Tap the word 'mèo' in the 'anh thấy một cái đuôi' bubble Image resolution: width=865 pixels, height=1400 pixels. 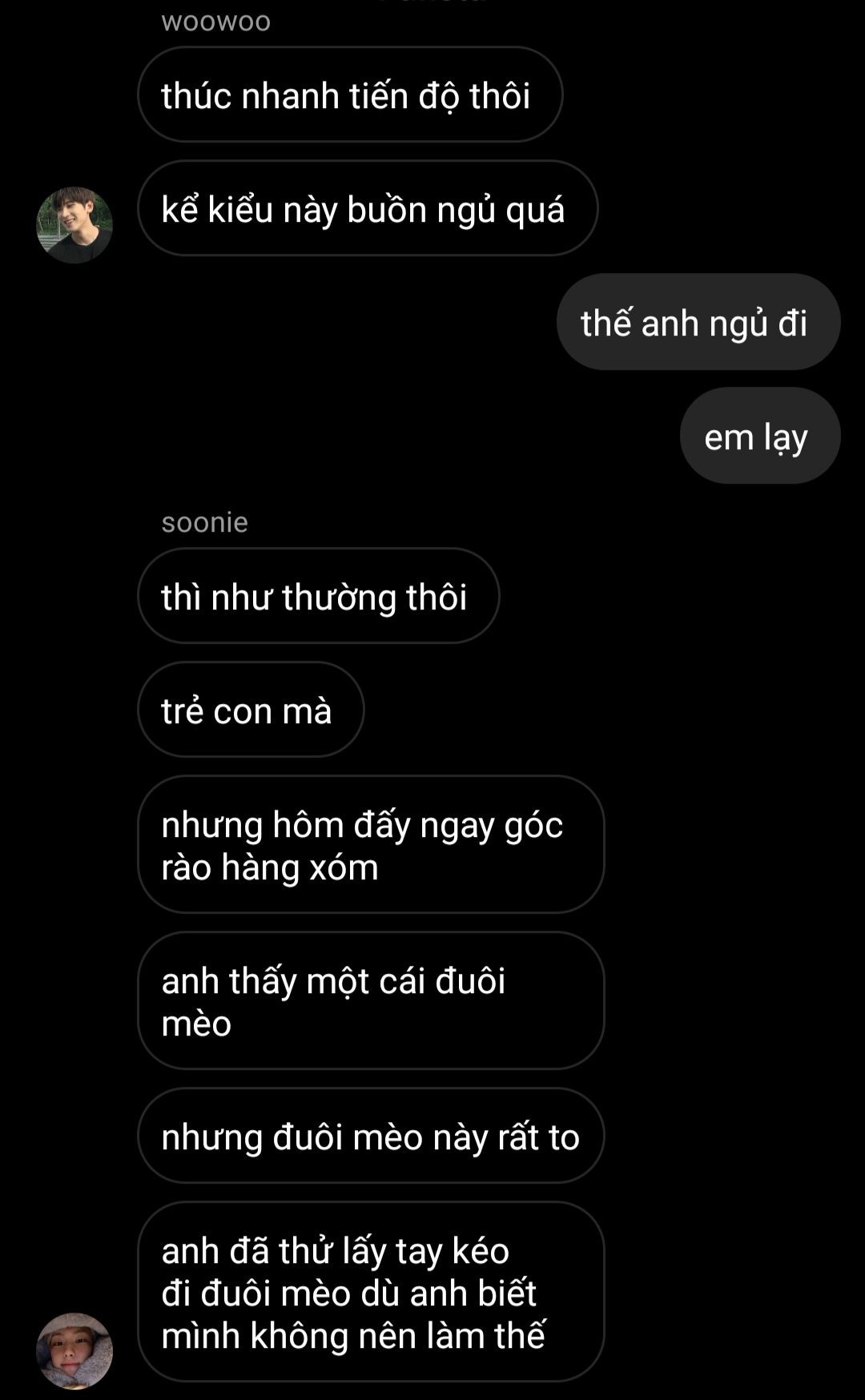[x=196, y=1024]
